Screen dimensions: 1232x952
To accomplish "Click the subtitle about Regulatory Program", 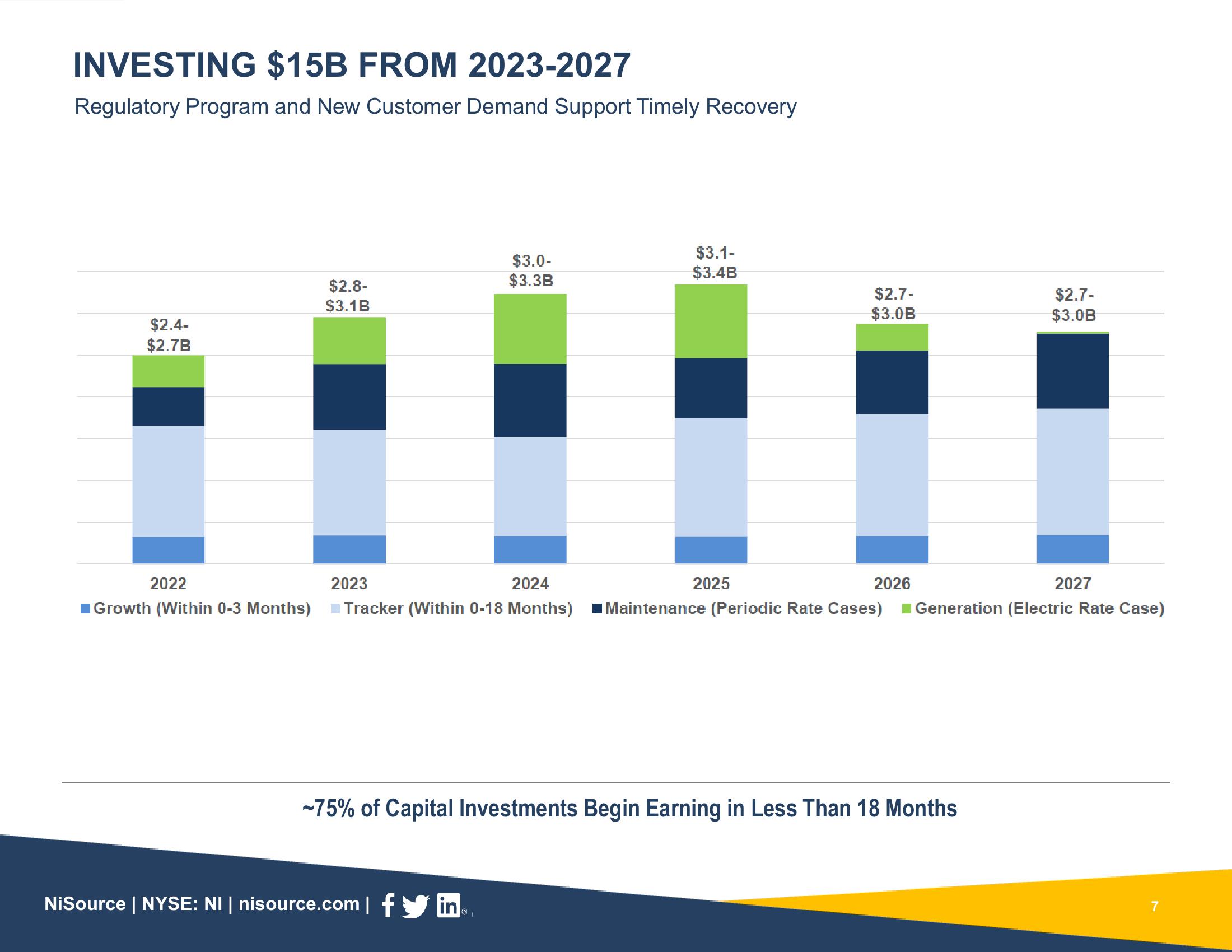I will point(436,106).
